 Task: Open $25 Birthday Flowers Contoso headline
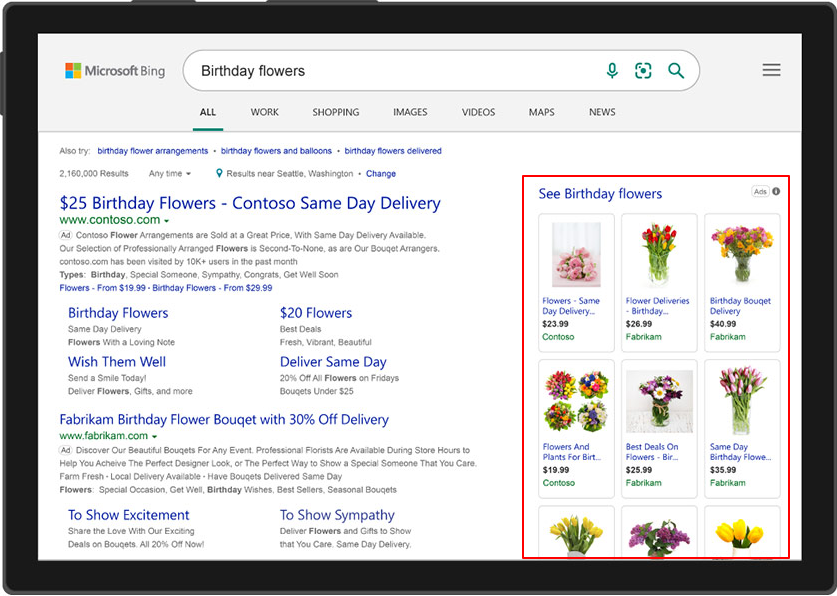(250, 203)
